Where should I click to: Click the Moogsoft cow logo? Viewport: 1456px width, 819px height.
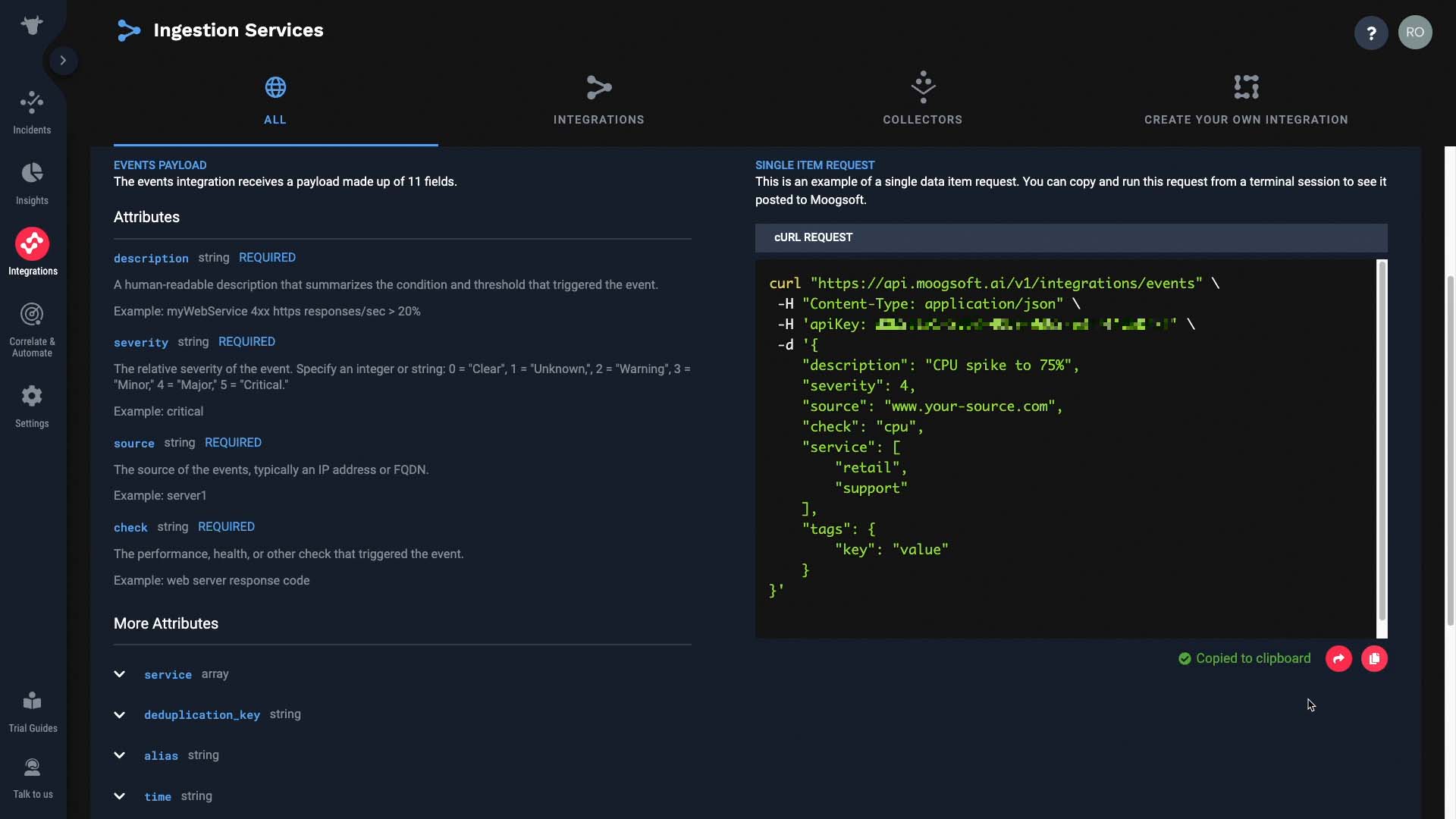[x=32, y=25]
